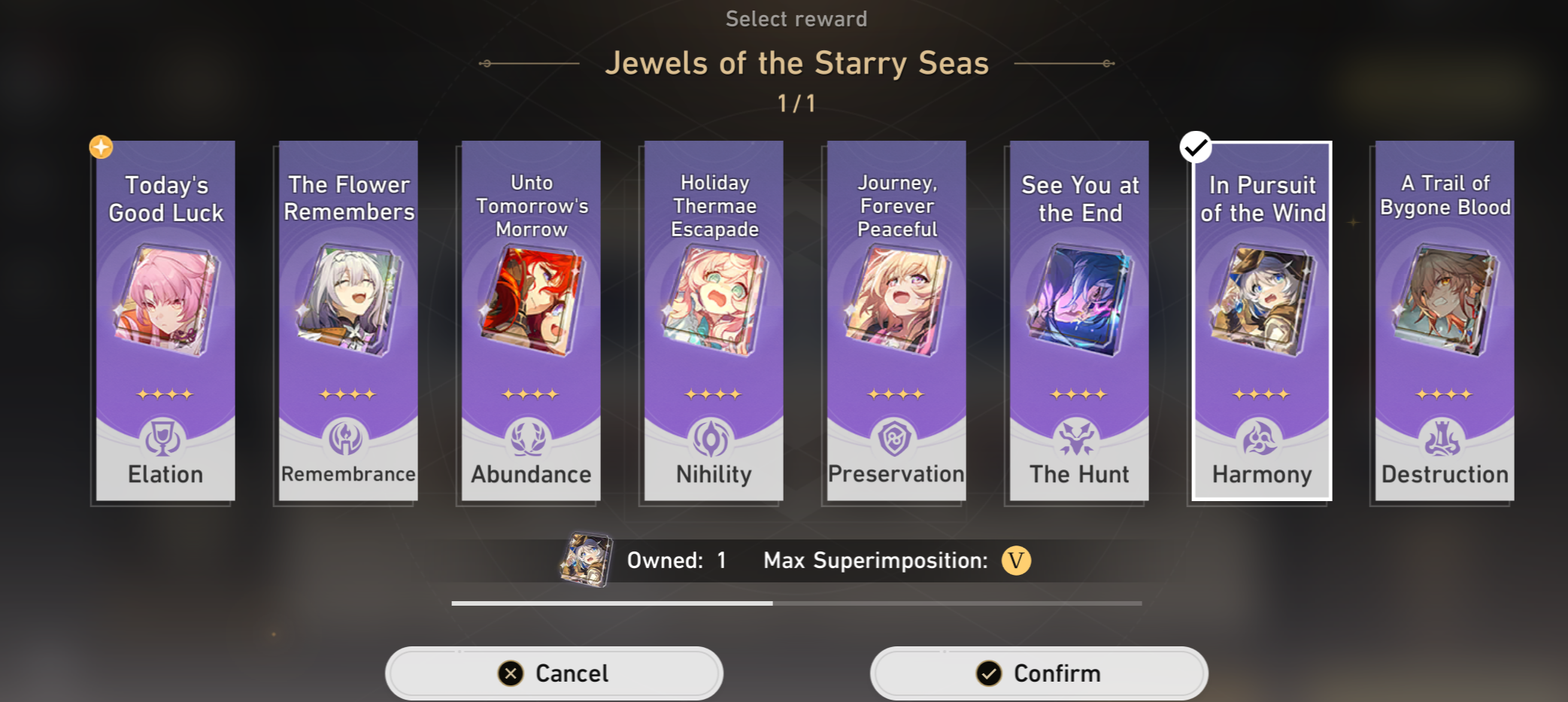Choose See You at the End card art
The image size is (1568, 702).
click(1079, 301)
